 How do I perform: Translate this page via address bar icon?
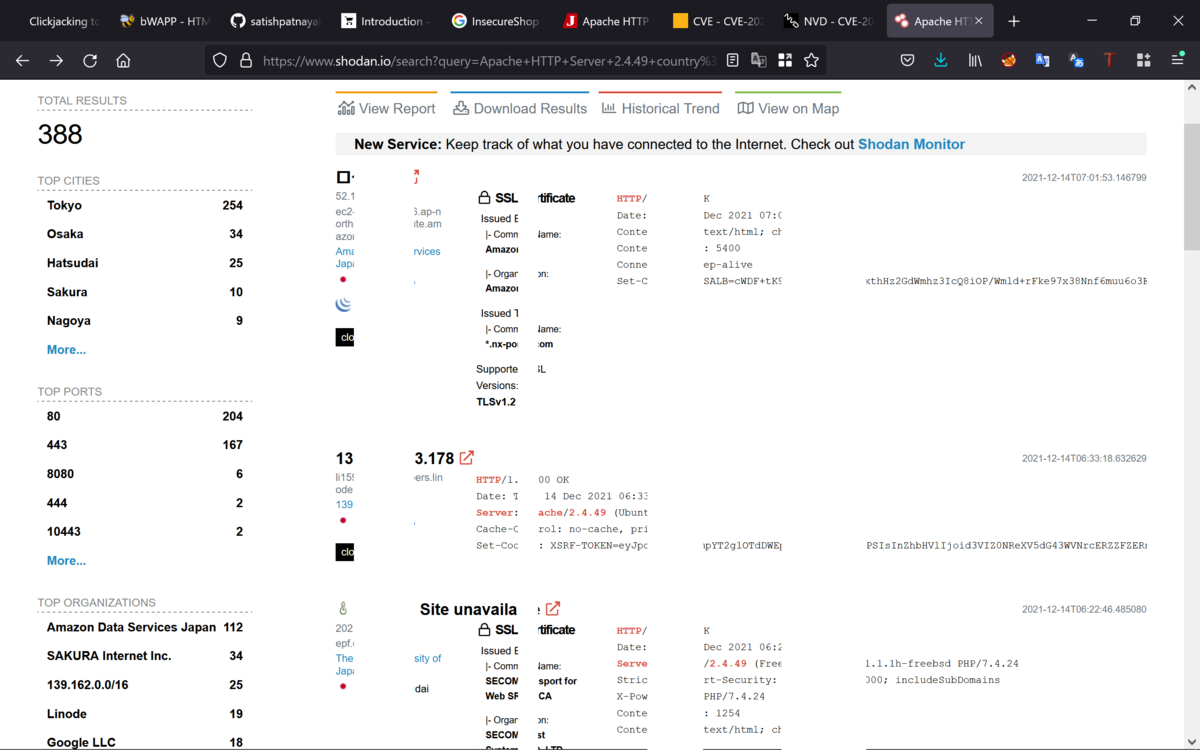759,61
